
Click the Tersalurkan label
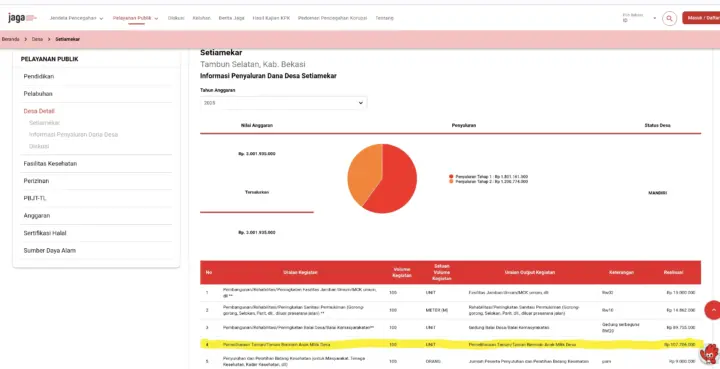pos(257,192)
